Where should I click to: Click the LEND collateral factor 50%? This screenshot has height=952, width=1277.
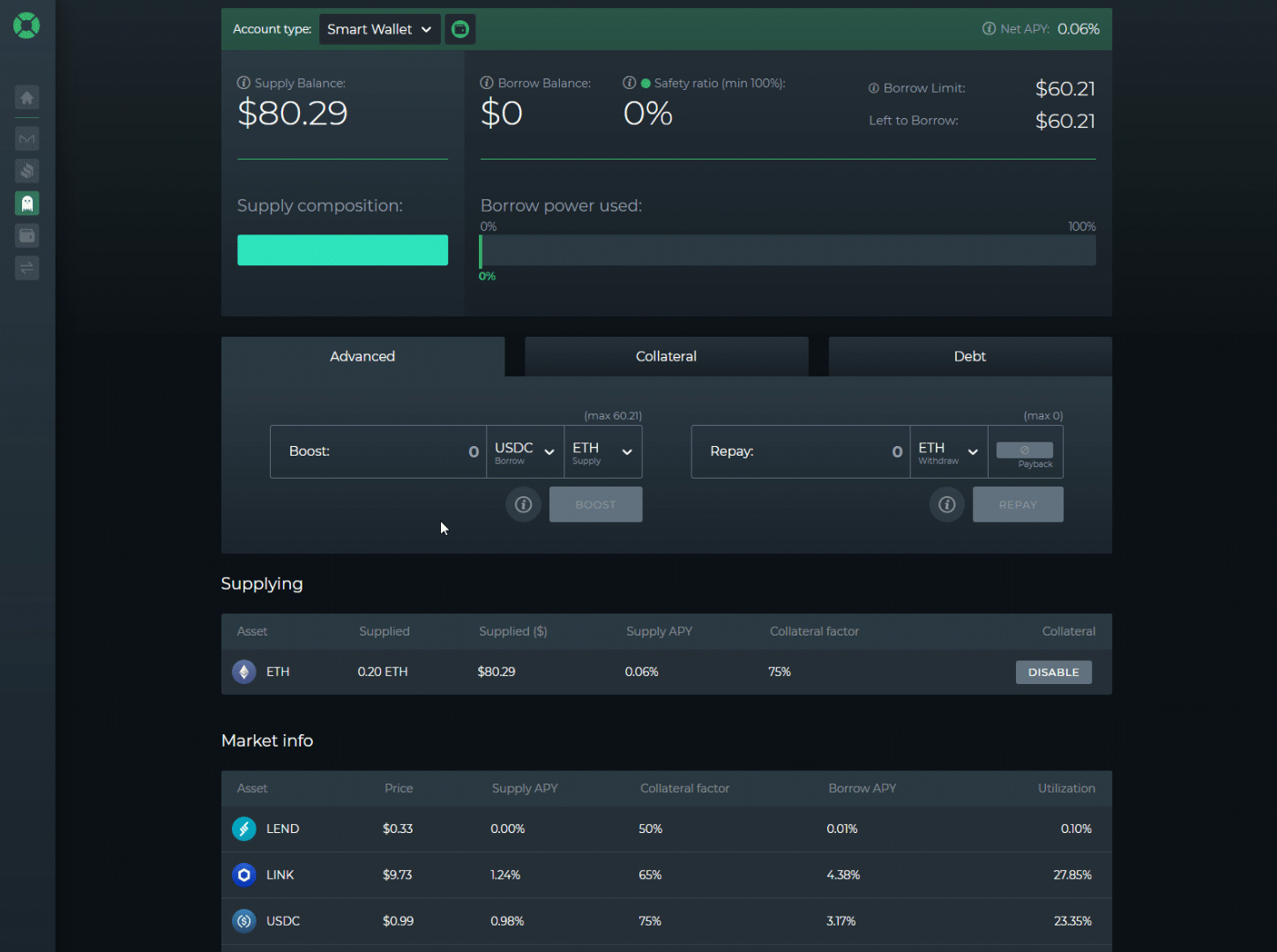point(650,829)
